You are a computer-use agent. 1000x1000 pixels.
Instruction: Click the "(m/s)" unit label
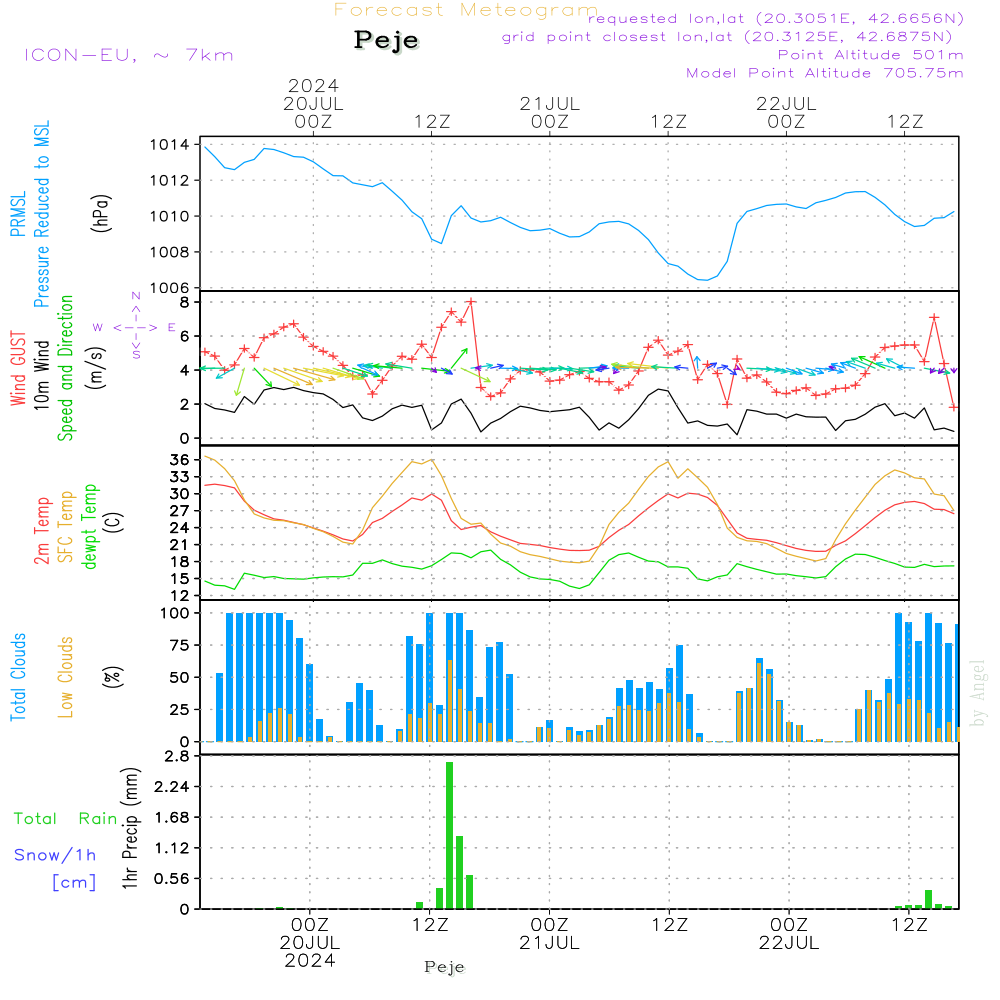pos(96,368)
